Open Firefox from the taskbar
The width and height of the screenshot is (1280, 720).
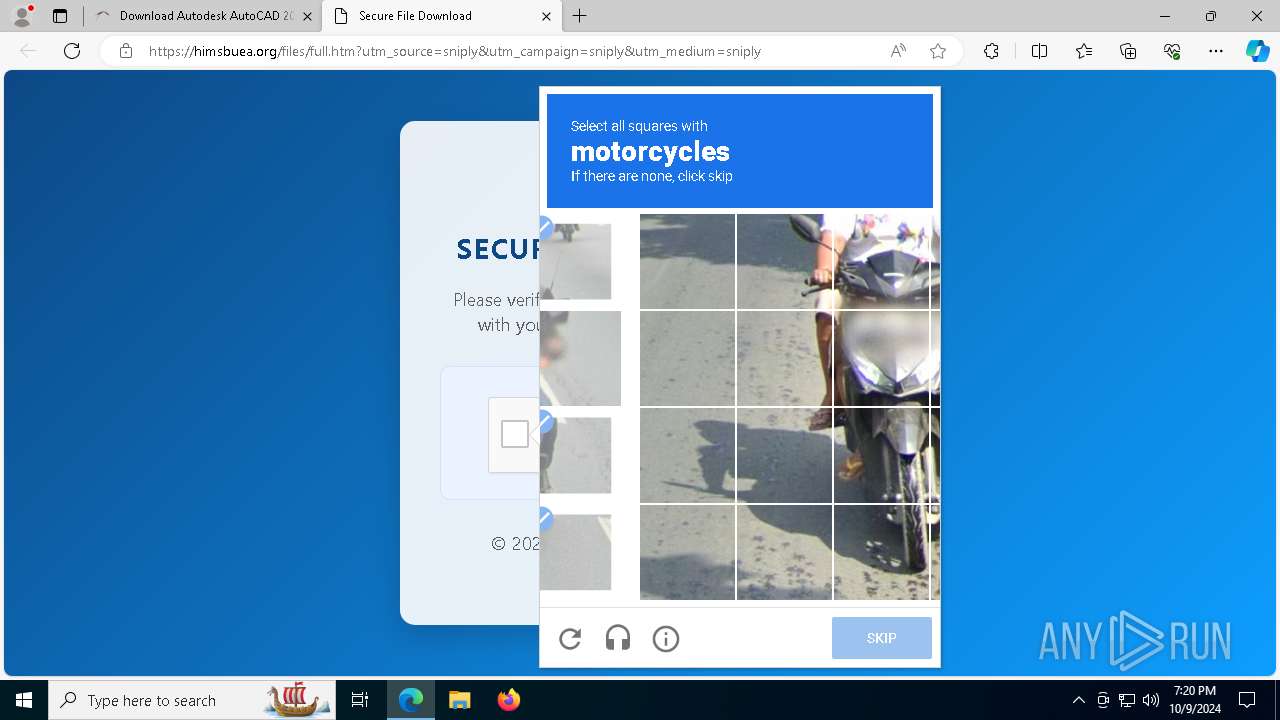click(x=508, y=700)
